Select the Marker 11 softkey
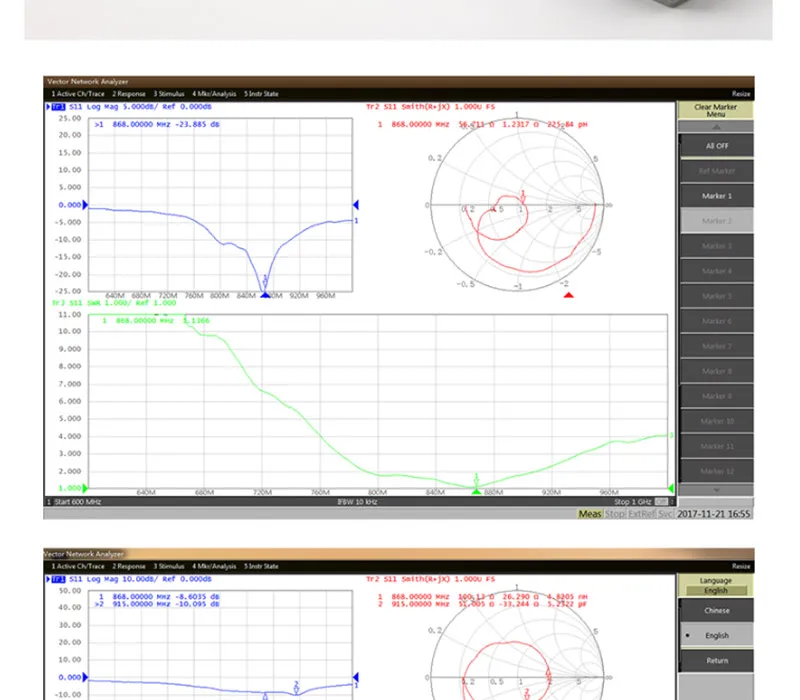 [716, 446]
